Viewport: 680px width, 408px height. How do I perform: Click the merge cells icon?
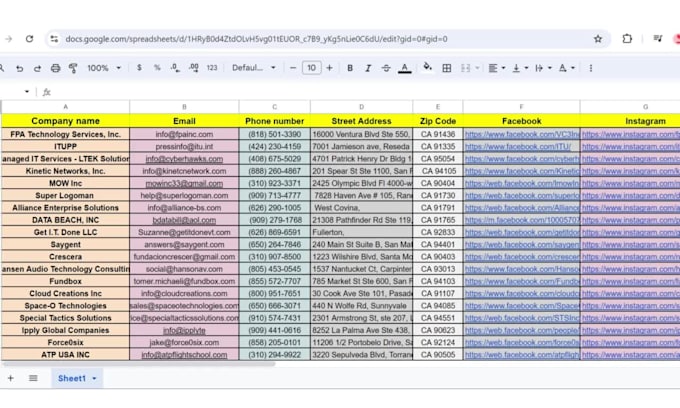[x=465, y=68]
